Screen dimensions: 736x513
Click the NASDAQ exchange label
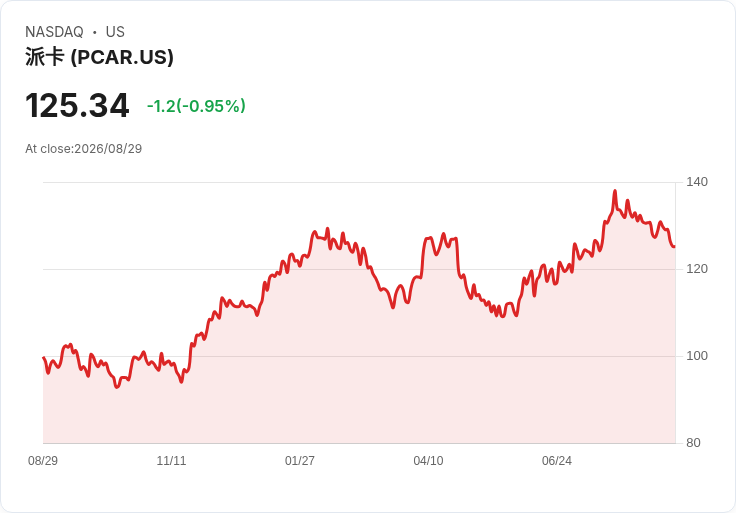(54, 32)
